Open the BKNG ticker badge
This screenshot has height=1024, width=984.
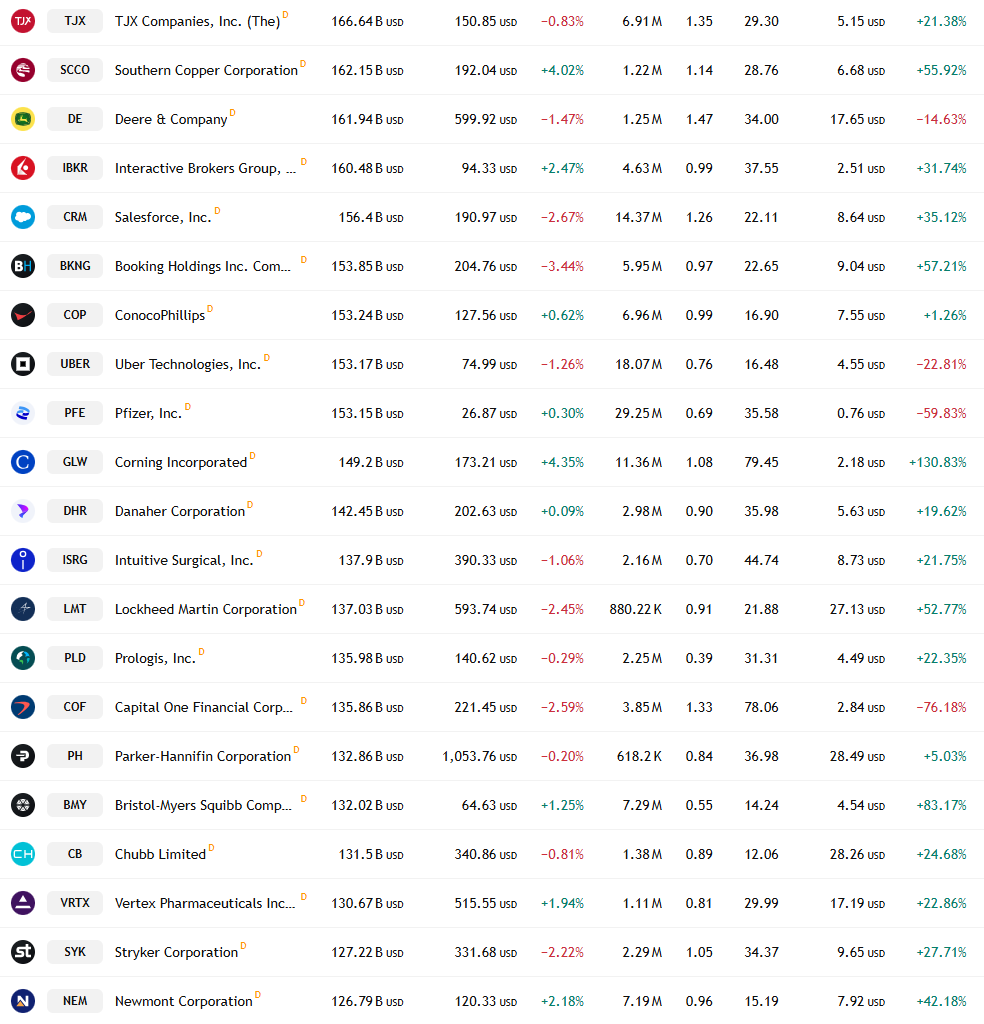pos(75,266)
